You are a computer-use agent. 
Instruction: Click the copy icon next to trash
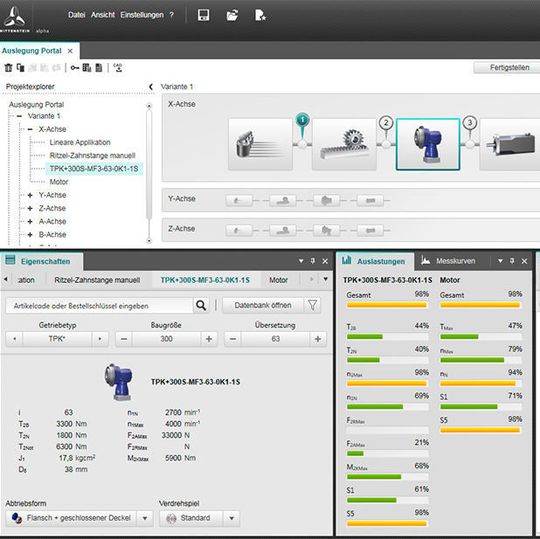pos(20,68)
